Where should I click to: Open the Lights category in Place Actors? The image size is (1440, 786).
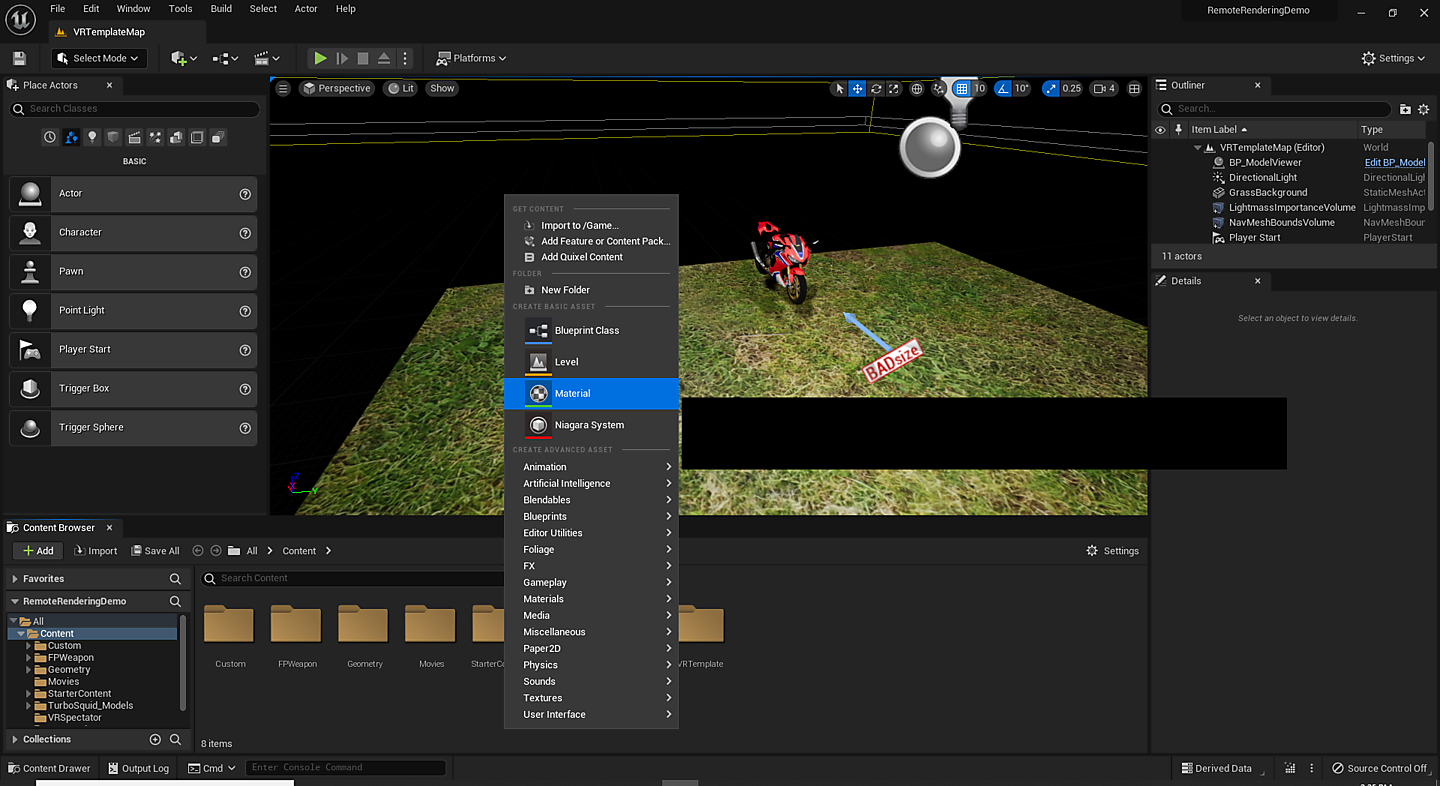tap(92, 137)
